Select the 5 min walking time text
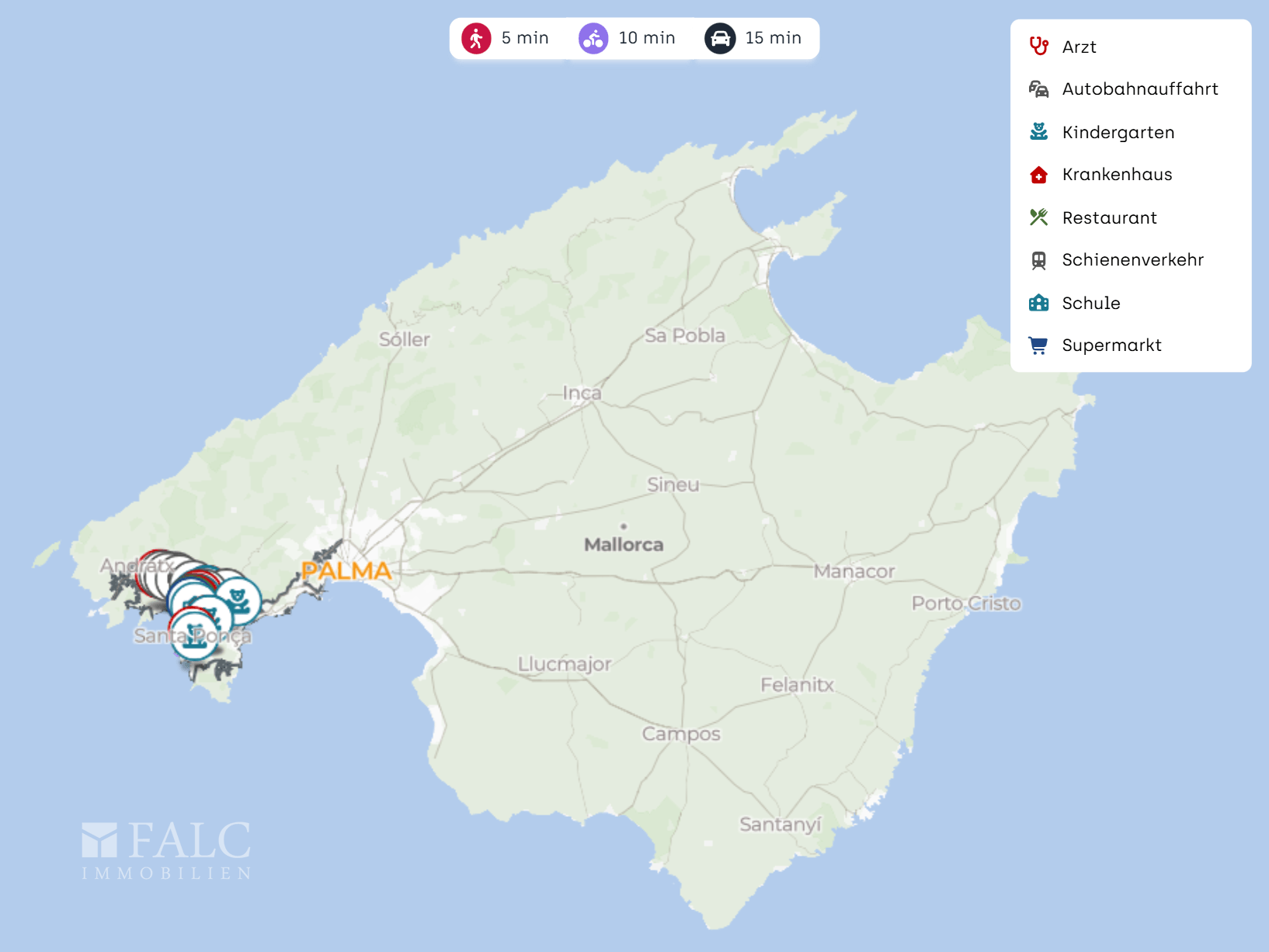 pos(525,38)
